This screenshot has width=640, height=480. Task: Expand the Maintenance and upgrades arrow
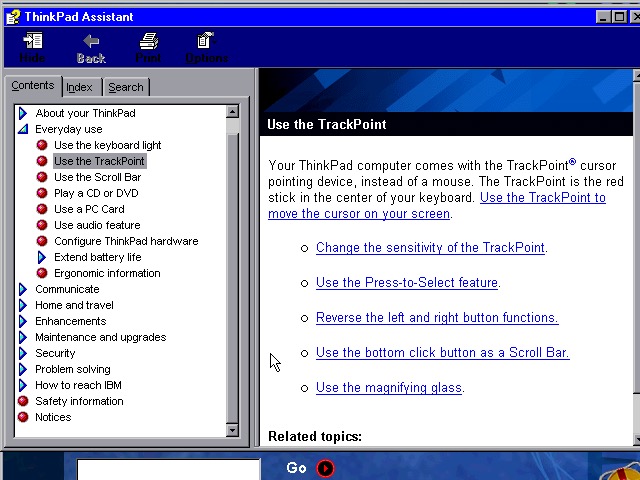[x=23, y=337]
